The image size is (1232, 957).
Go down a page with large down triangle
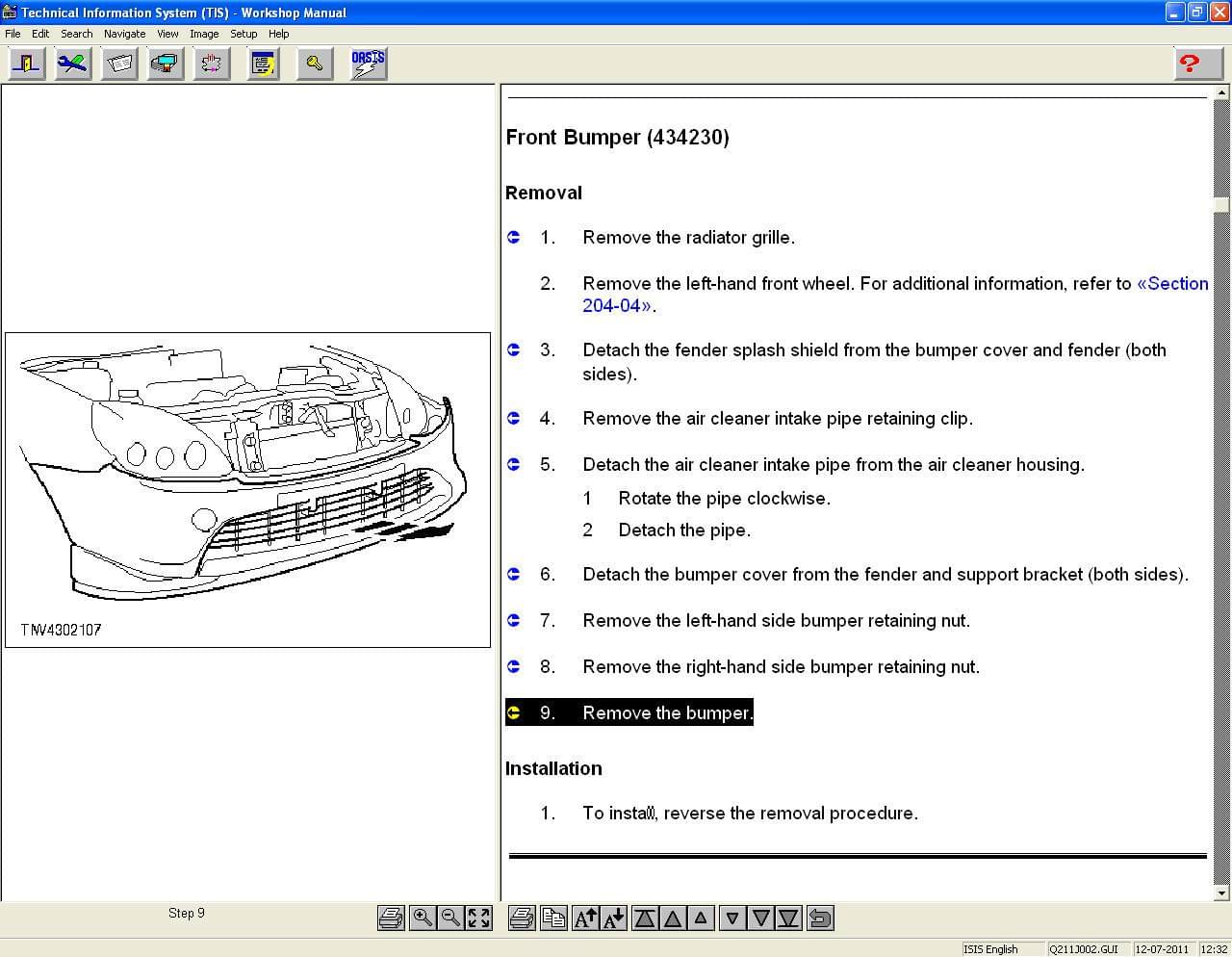pos(760,918)
